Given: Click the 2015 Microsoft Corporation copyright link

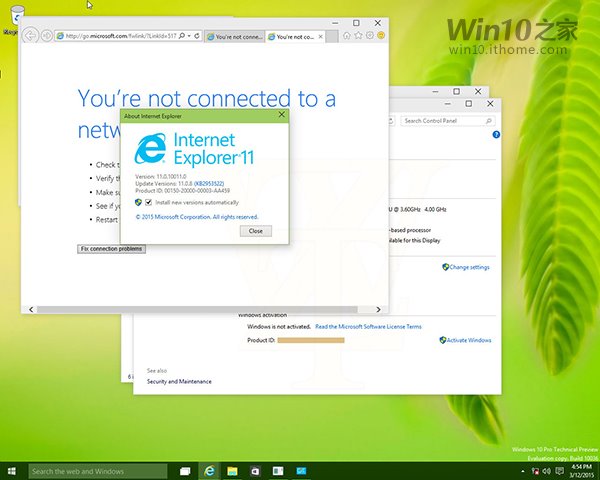Looking at the screenshot, I should click(197, 217).
